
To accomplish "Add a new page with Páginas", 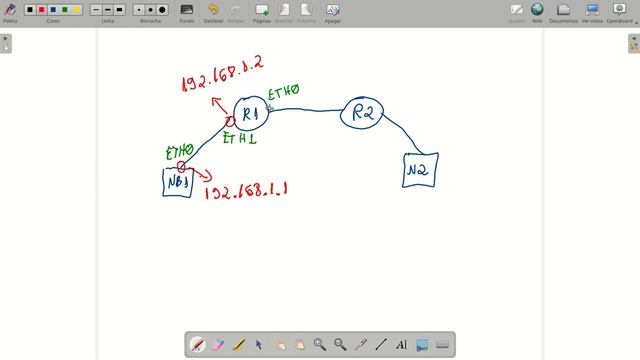I will pos(262,12).
